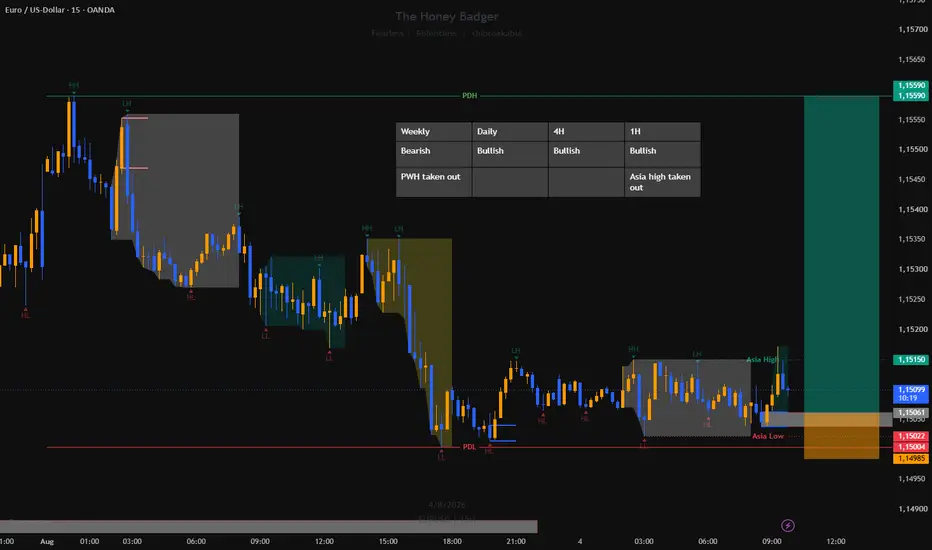Screen dimensions: 932x550
Task: Click the 18:00 label on time axis
Action: (452, 541)
